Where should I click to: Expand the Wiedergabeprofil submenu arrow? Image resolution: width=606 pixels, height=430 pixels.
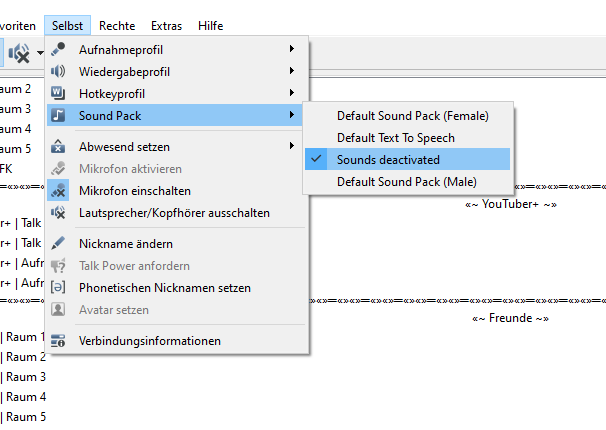click(x=292, y=71)
